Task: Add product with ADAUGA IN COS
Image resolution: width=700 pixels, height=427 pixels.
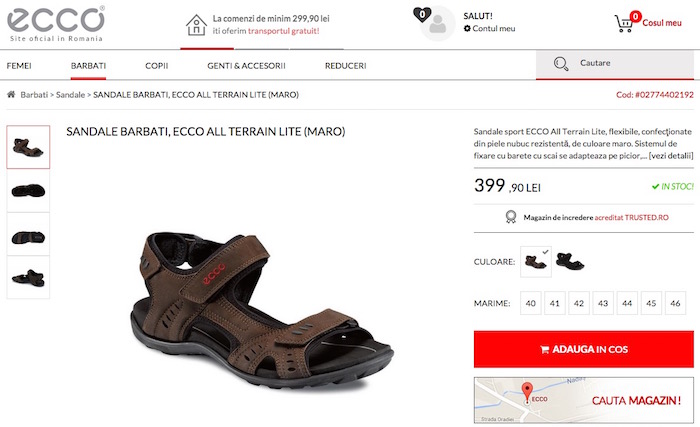Action: pos(583,349)
